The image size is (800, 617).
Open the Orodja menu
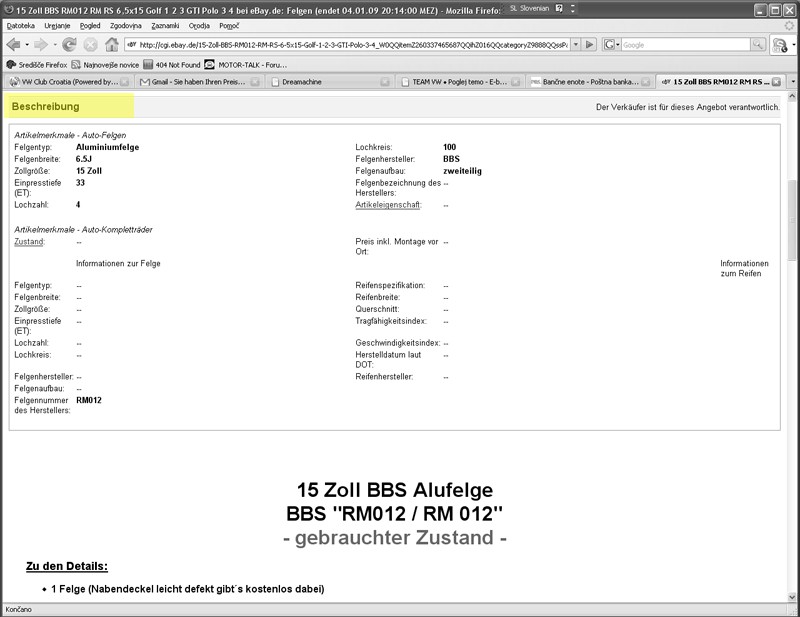tap(199, 26)
